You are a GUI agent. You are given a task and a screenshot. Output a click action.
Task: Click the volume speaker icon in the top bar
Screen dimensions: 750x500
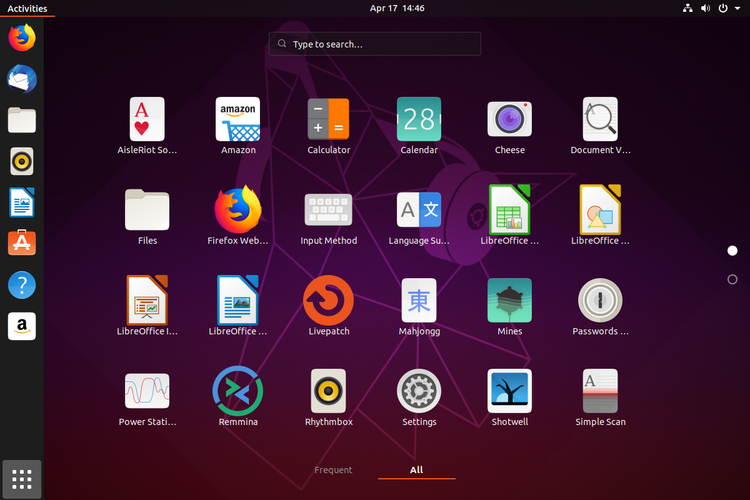pyautogui.click(x=706, y=8)
